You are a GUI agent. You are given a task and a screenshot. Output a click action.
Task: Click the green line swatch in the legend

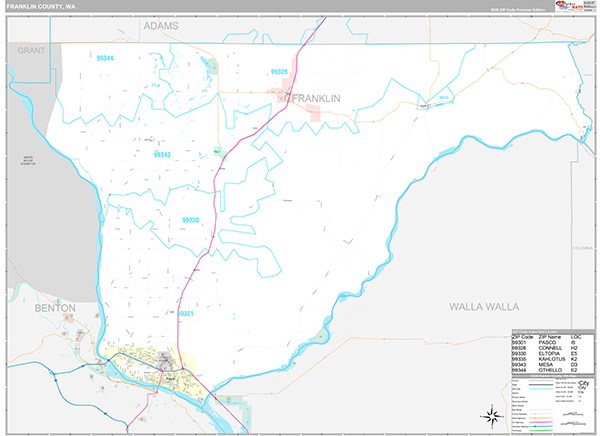539,431
